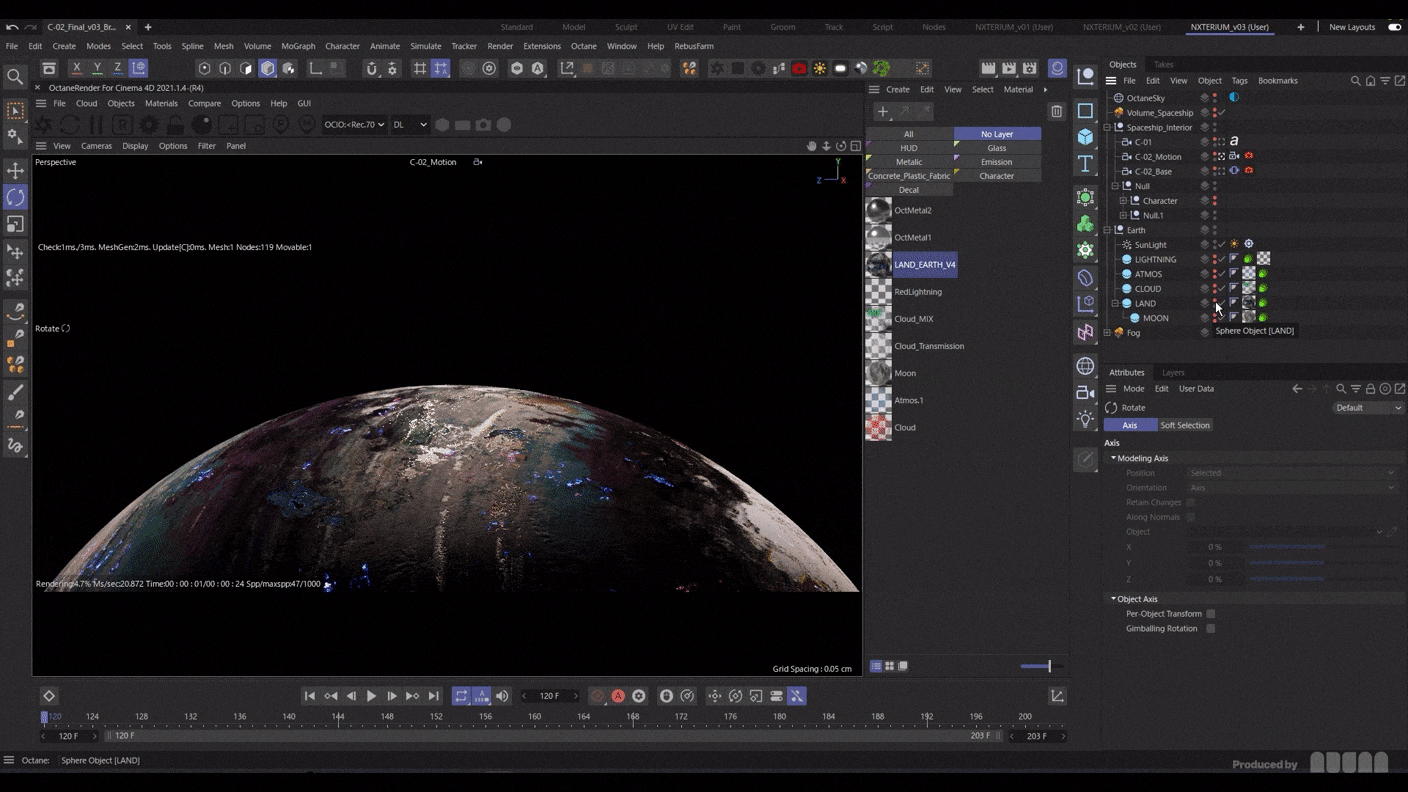1408x792 pixels.
Task: Delete material using trash icon
Action: (x=1056, y=112)
